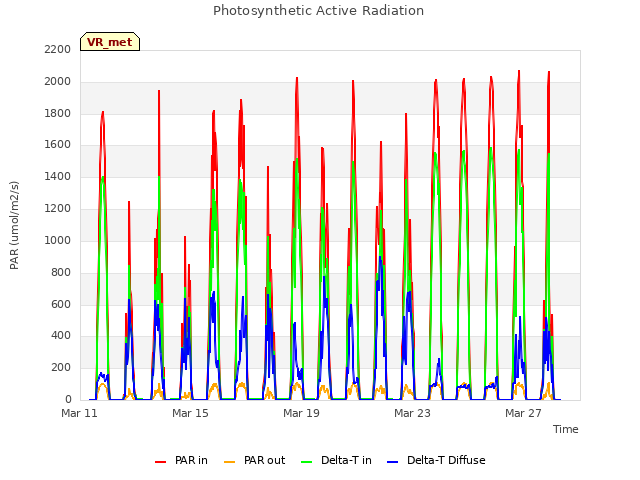Toggle the PAR out legend entry
This screenshot has width=640, height=480.
coord(255,460)
